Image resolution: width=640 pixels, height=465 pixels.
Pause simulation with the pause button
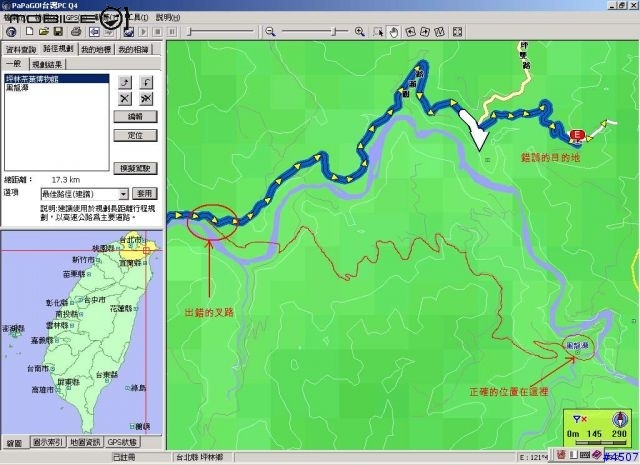pos(172,31)
